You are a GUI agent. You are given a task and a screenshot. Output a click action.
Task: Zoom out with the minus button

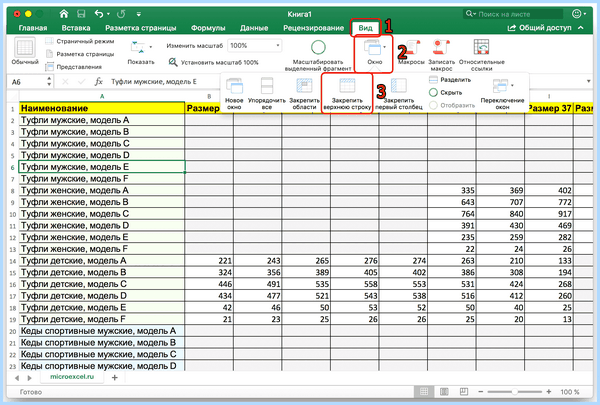[x=481, y=392]
